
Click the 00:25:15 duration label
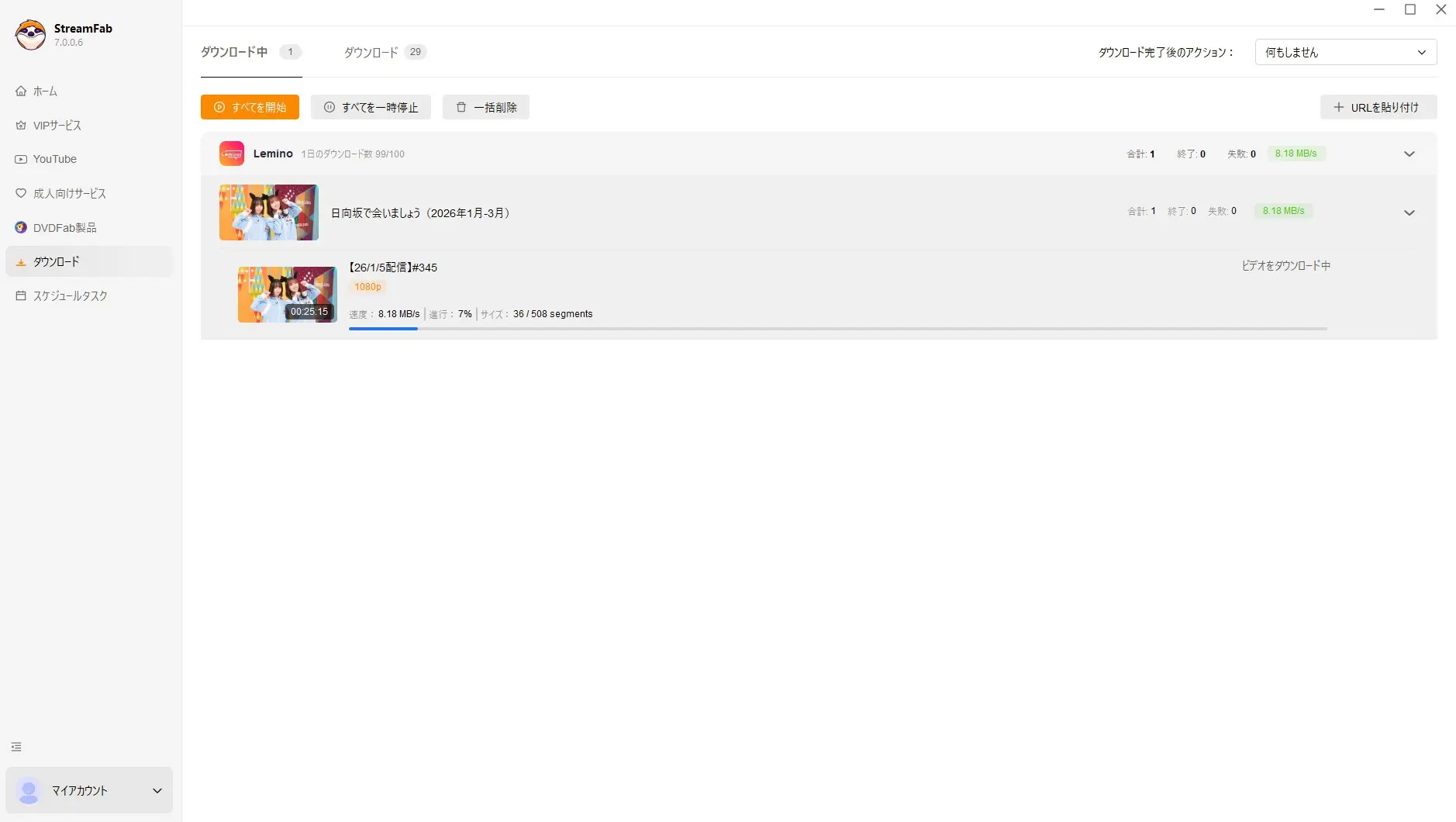tap(309, 312)
